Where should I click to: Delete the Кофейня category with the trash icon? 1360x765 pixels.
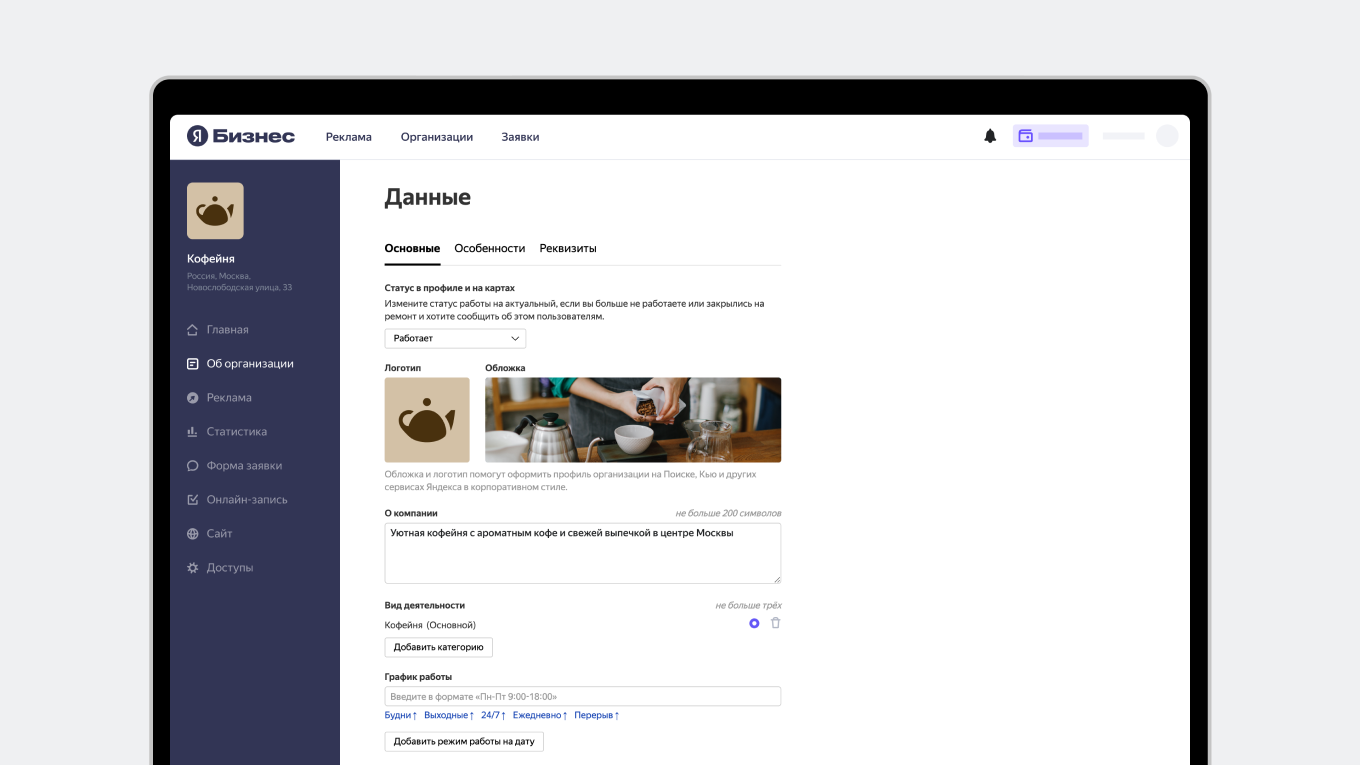click(x=775, y=622)
